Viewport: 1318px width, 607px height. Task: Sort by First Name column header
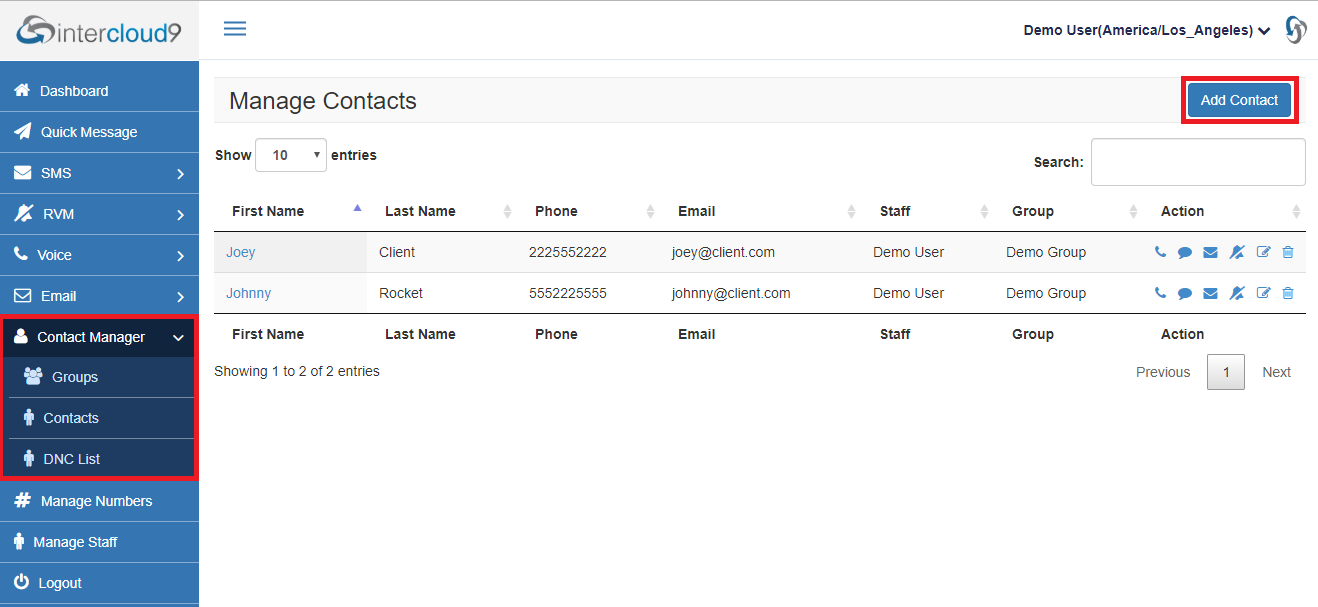(290, 211)
